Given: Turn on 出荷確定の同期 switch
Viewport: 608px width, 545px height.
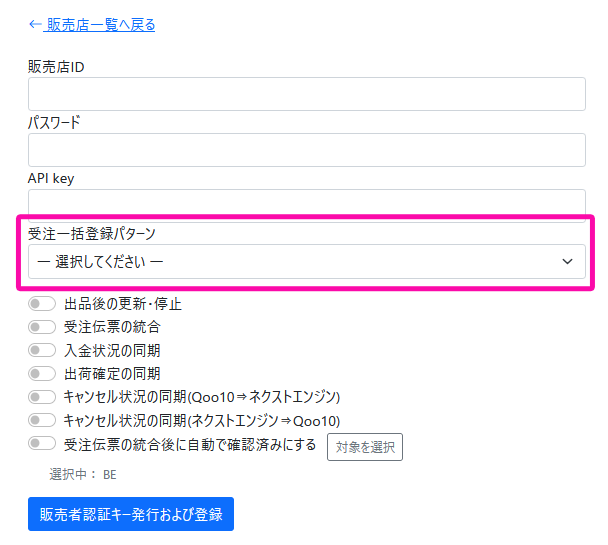Looking at the screenshot, I should click(42, 374).
